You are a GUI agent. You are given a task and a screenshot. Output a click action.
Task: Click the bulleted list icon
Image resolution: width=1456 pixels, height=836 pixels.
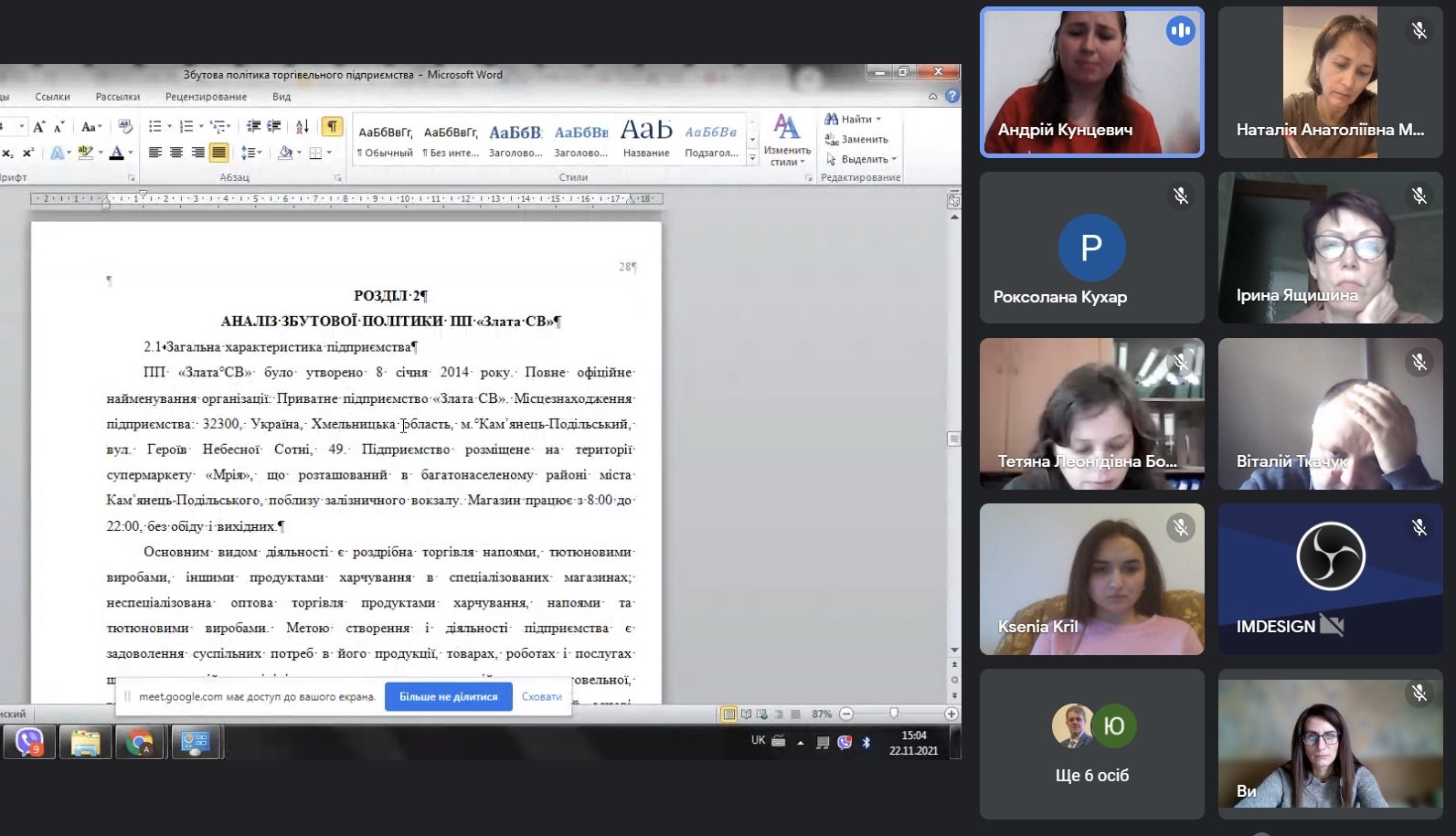155,126
